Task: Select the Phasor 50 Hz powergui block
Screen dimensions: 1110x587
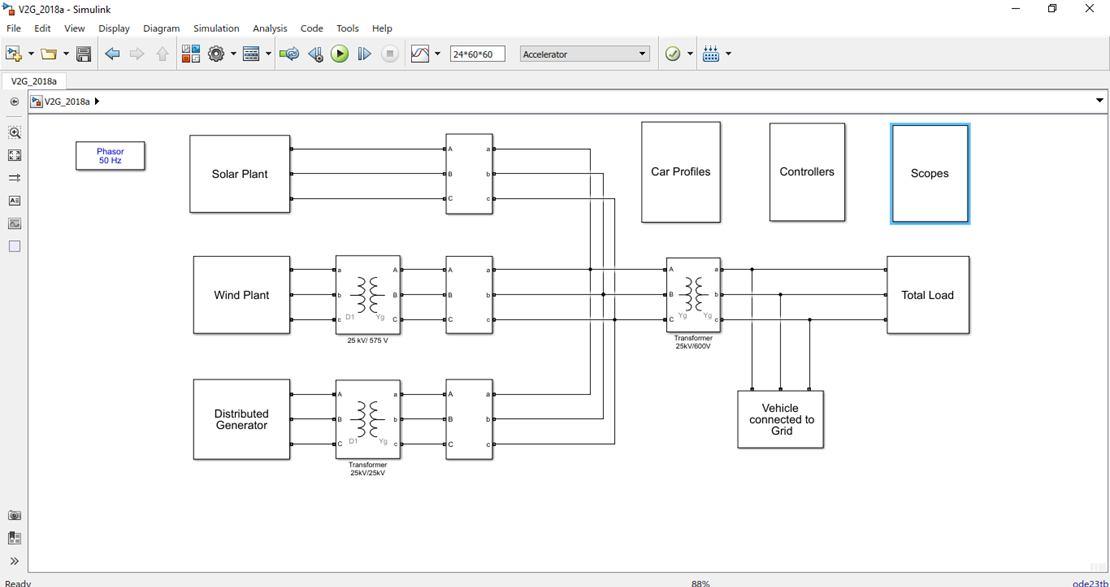Action: click(110, 156)
